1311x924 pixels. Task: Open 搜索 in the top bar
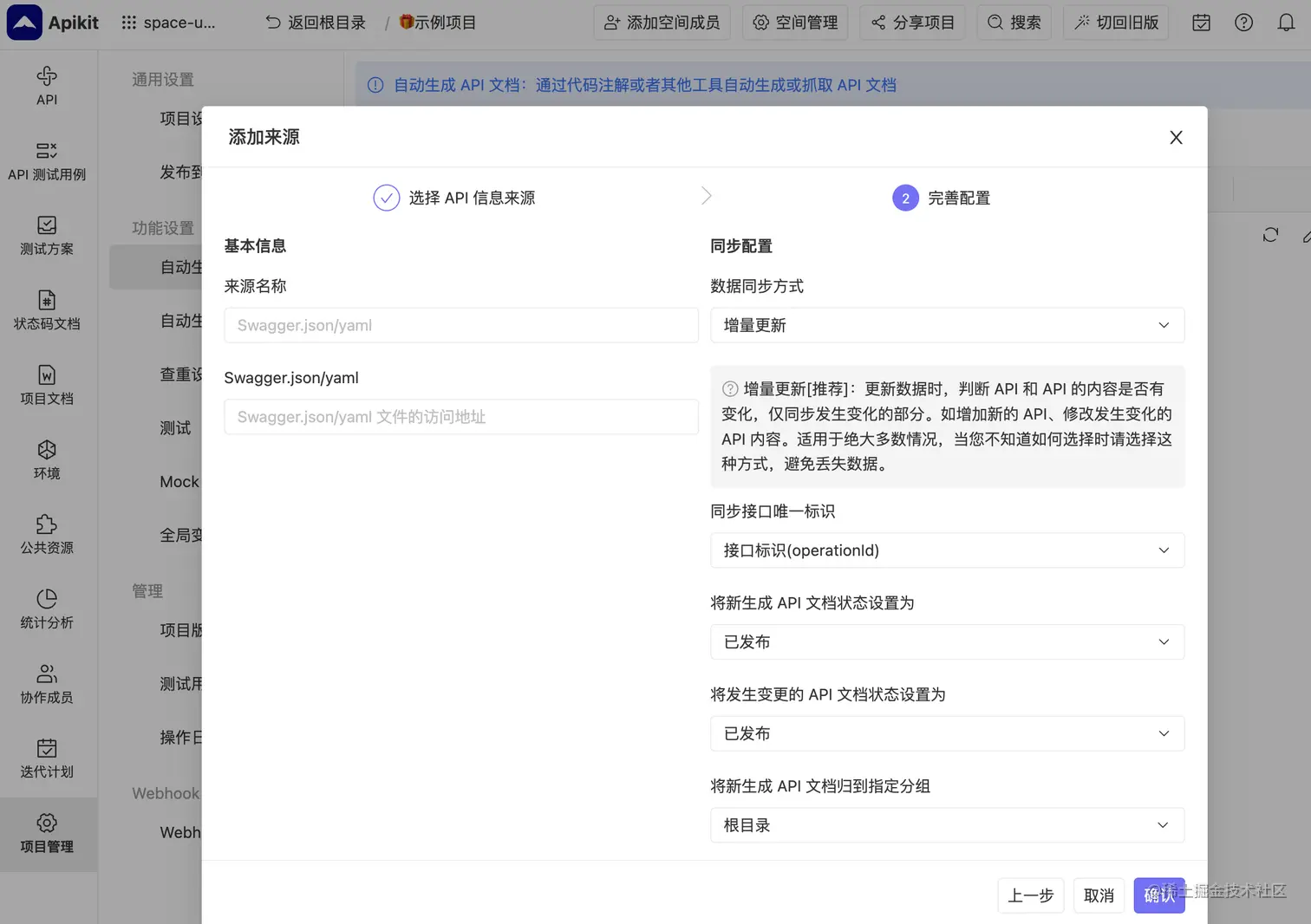(x=1014, y=23)
